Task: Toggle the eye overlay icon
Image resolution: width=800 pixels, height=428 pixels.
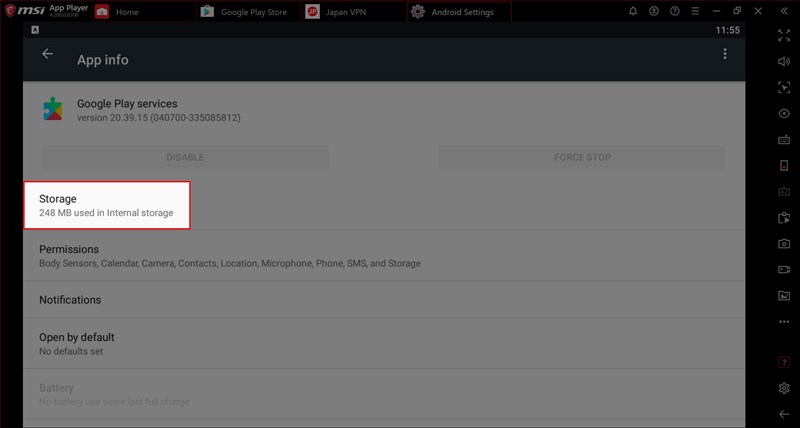Action: (x=784, y=114)
